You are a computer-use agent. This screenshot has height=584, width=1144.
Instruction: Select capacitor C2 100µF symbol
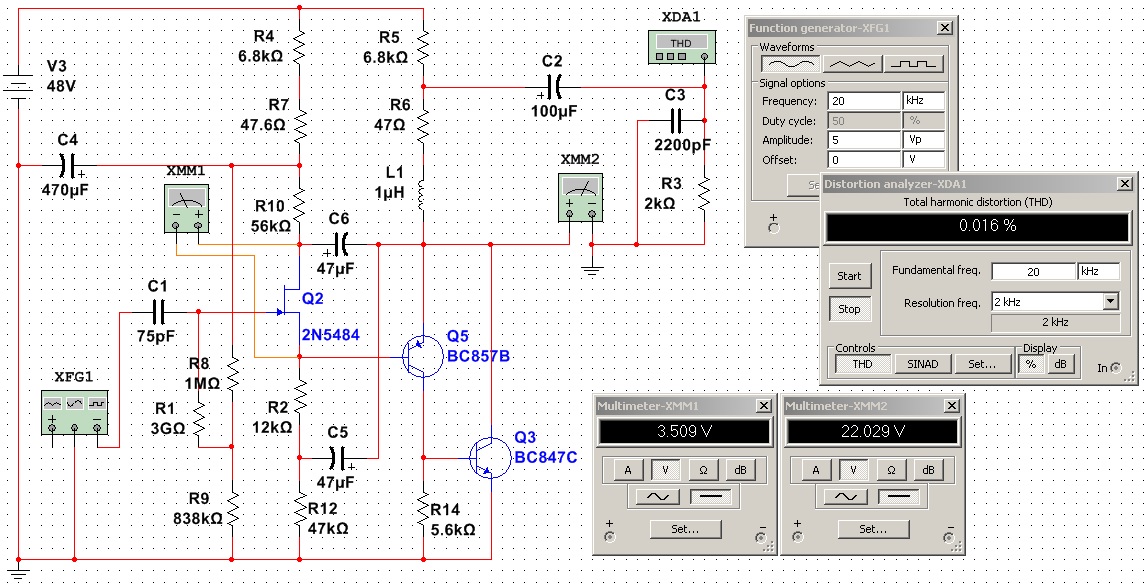click(553, 88)
